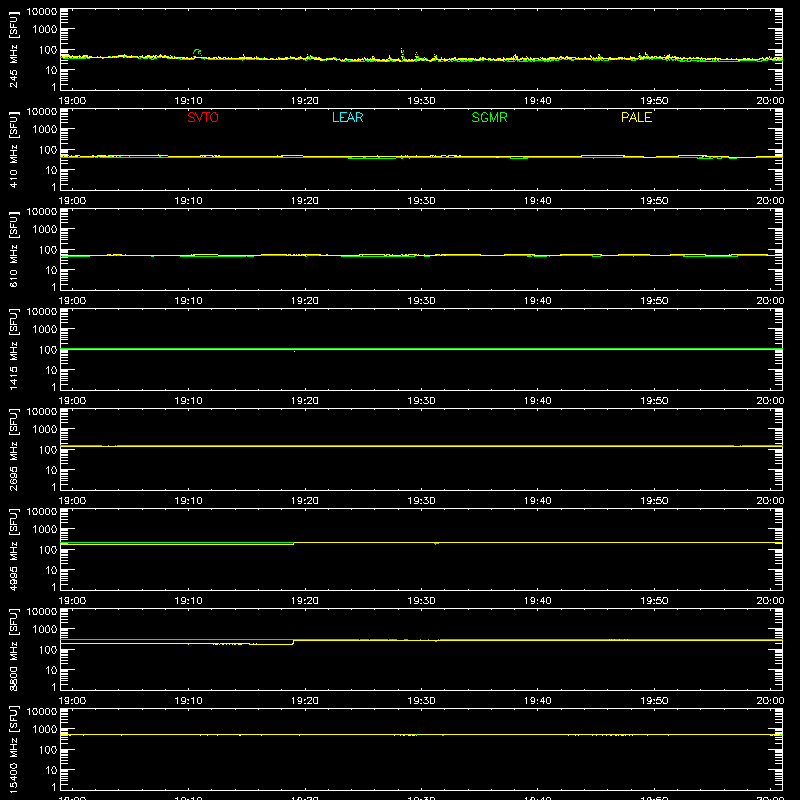The image size is (800, 800).
Task: Click the 19:20 time label of the 1415 MHz plot
Action: [305, 401]
